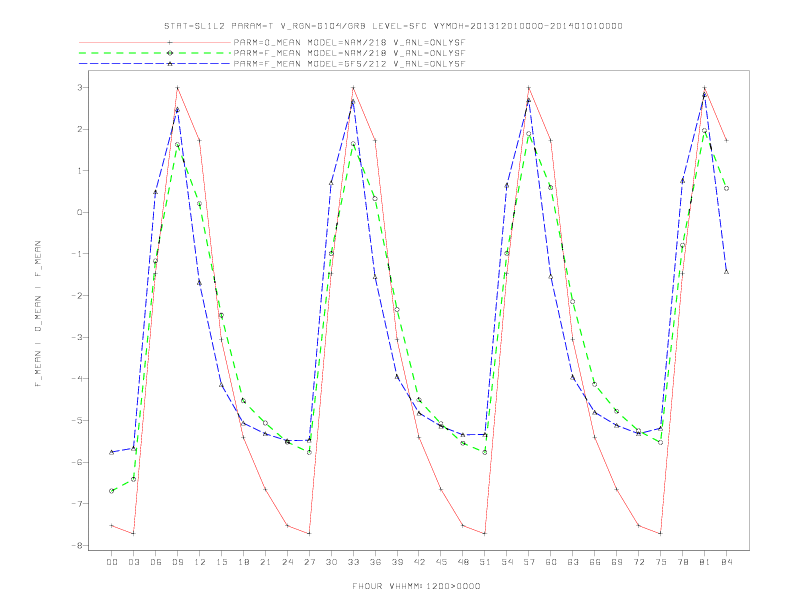This screenshot has height=612, width=792.
Task: Click the x-axis tick label 45
Action: pyautogui.click(x=441, y=562)
